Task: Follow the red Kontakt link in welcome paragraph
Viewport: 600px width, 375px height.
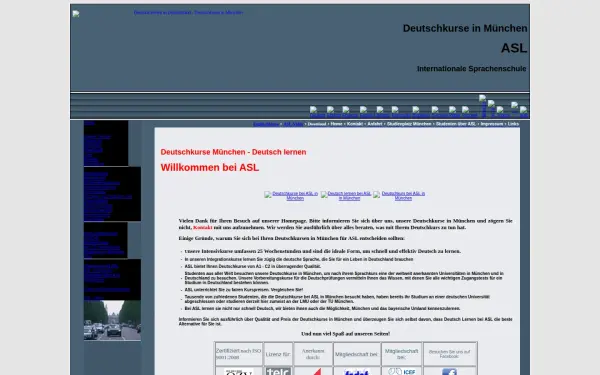Action: pyautogui.click(x=202, y=227)
